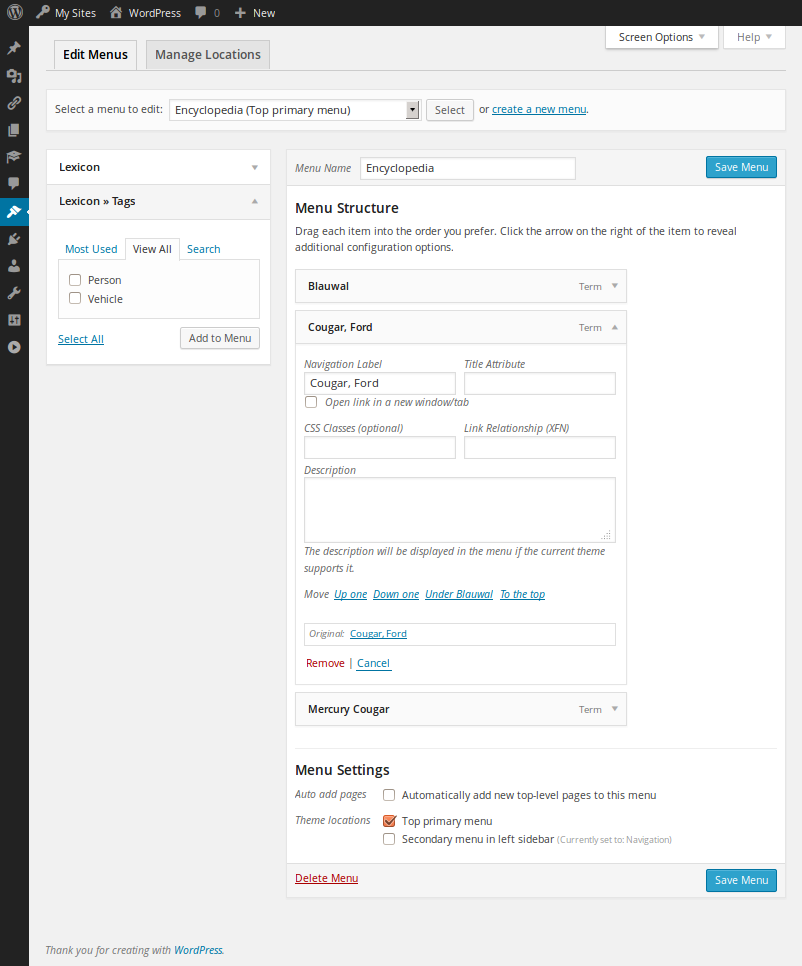This screenshot has height=966, width=802.
Task: Move item Down one
Action: tap(396, 594)
